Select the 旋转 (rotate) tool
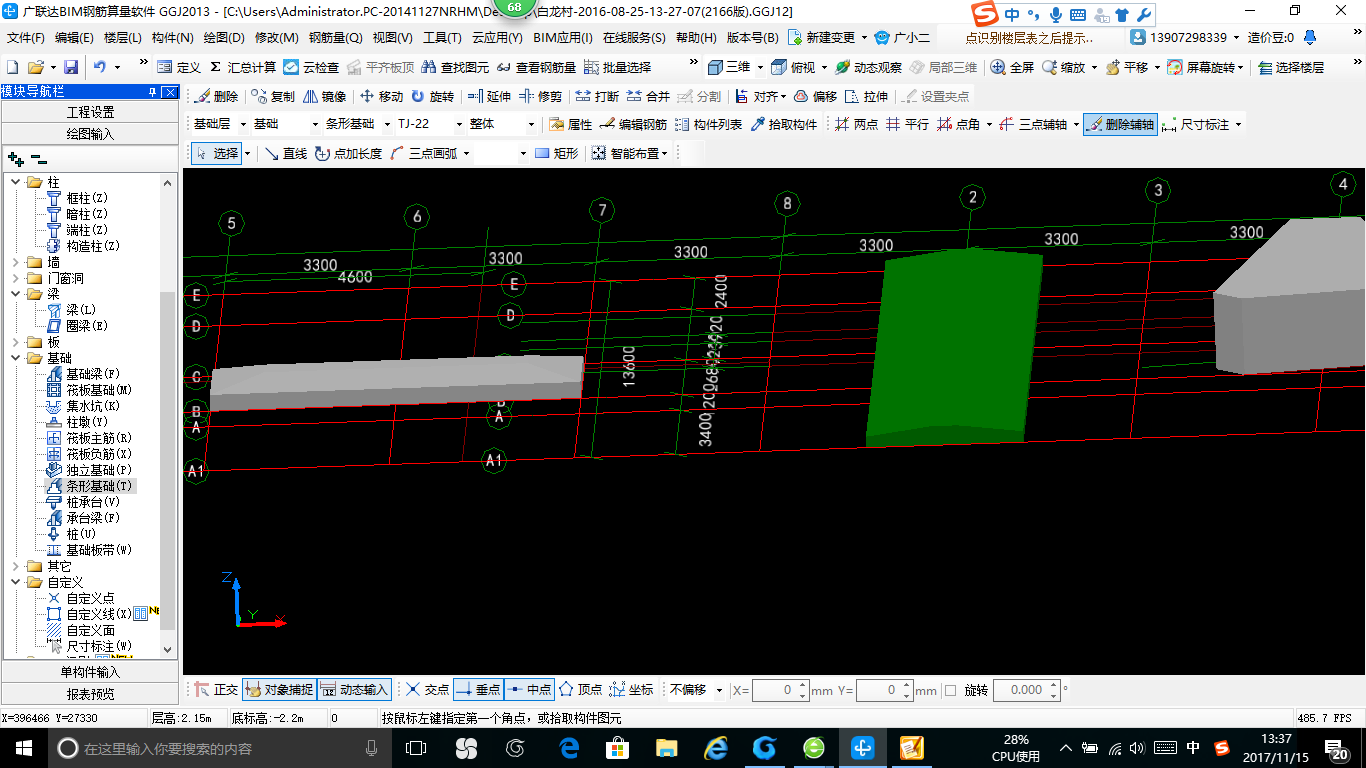This screenshot has height=768, width=1366. click(x=432, y=97)
